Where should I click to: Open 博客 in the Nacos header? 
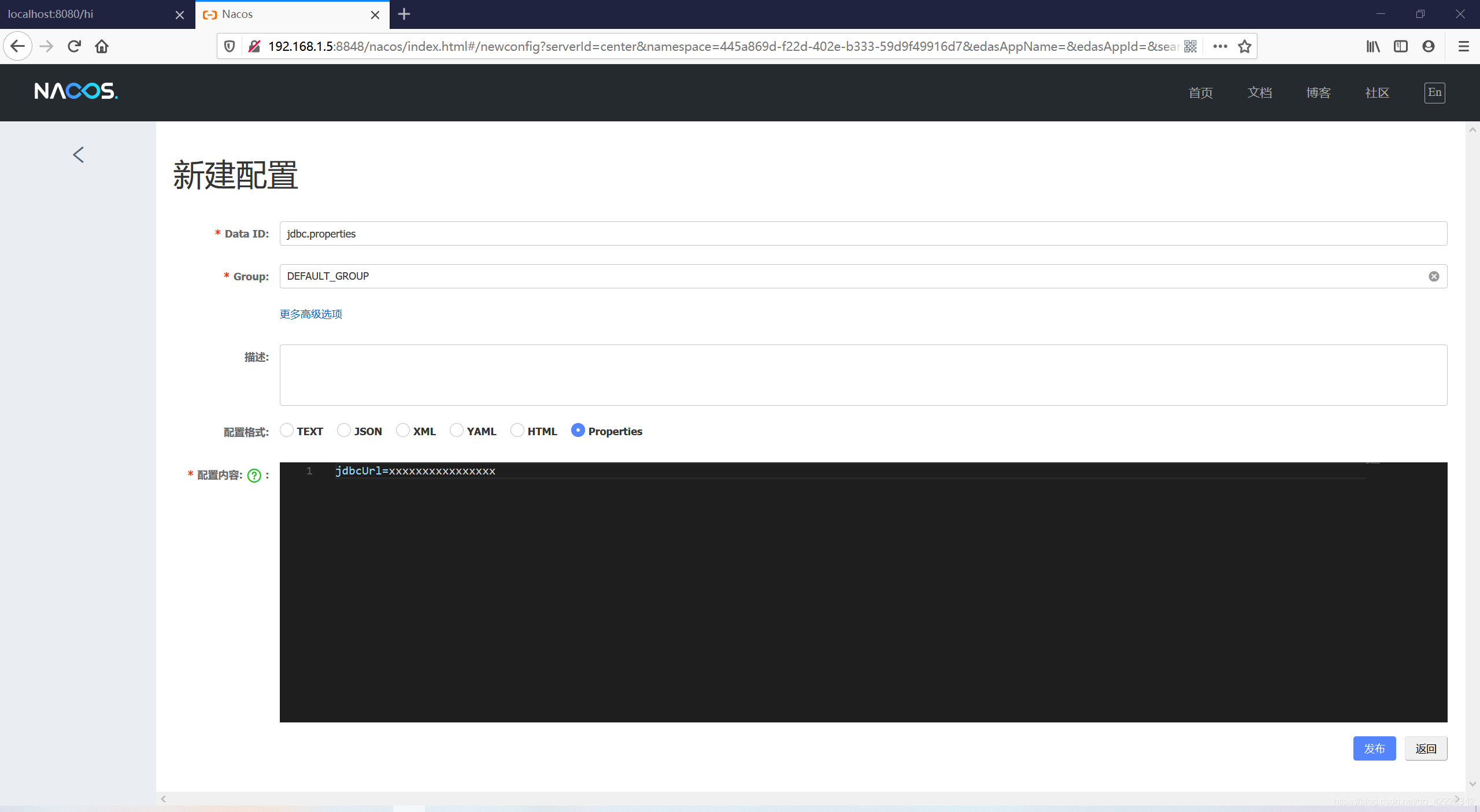pos(1319,92)
